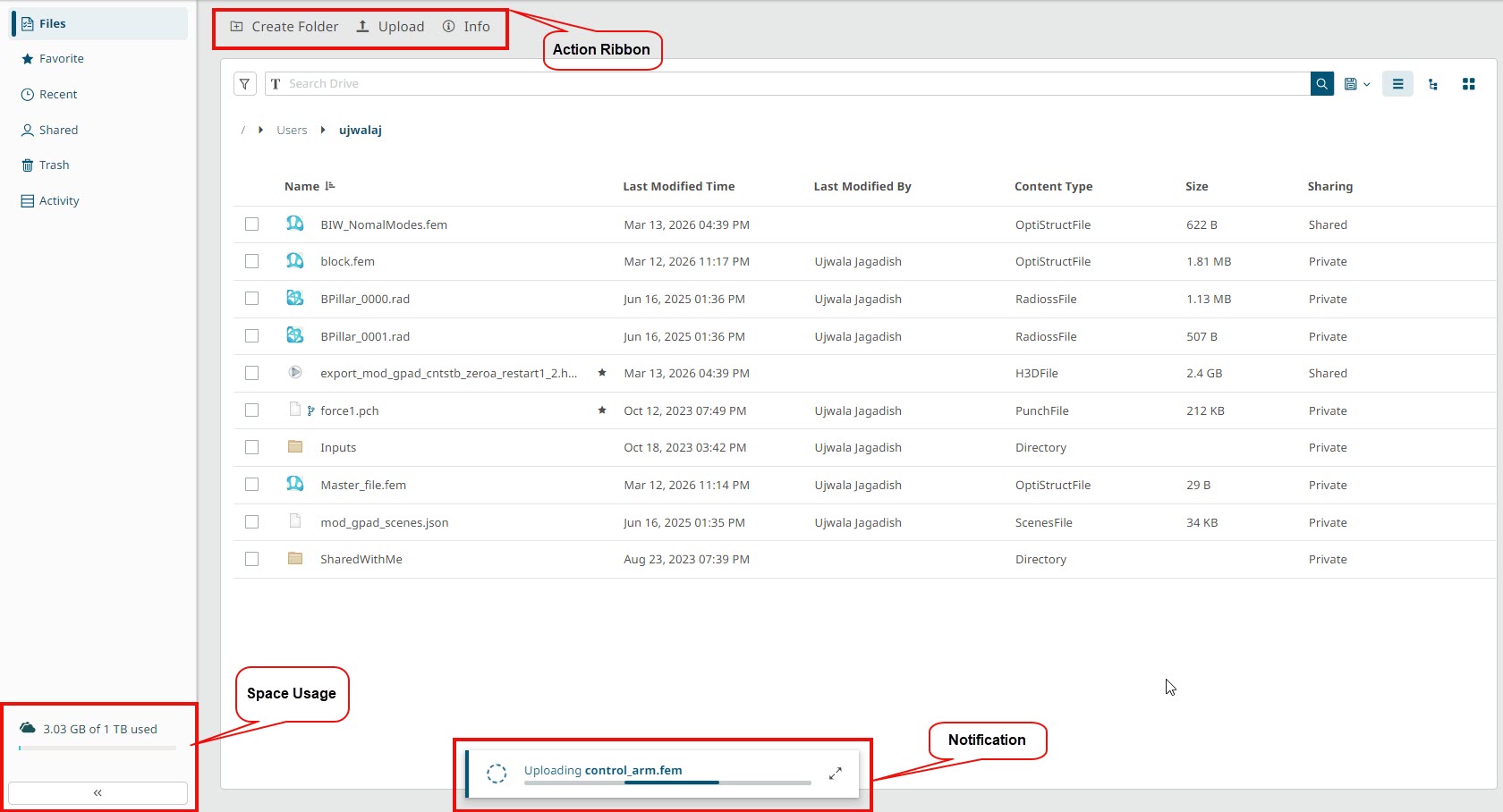
Task: Switch to grid tile view
Action: pos(1468,84)
